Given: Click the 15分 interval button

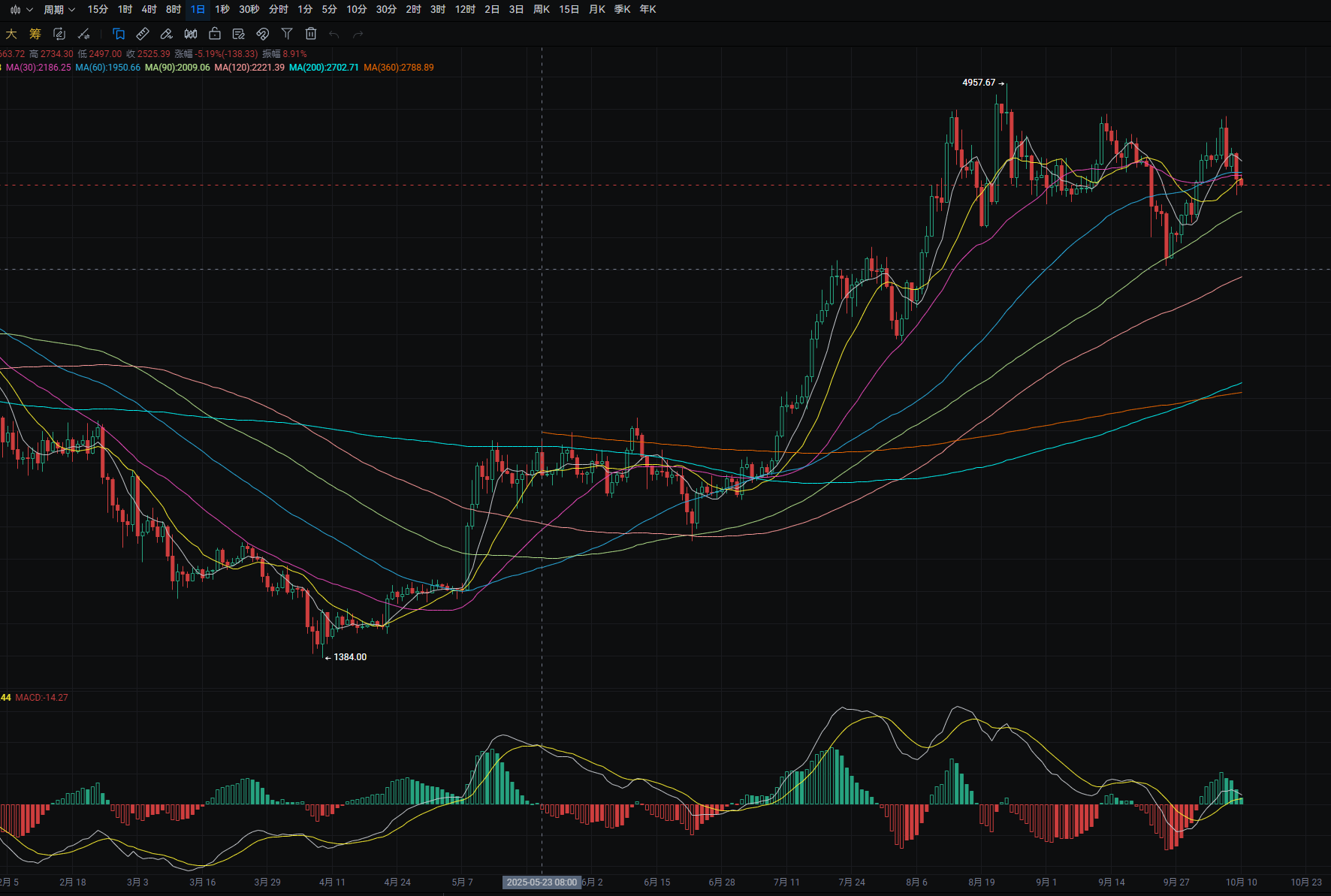Looking at the screenshot, I should [x=98, y=10].
